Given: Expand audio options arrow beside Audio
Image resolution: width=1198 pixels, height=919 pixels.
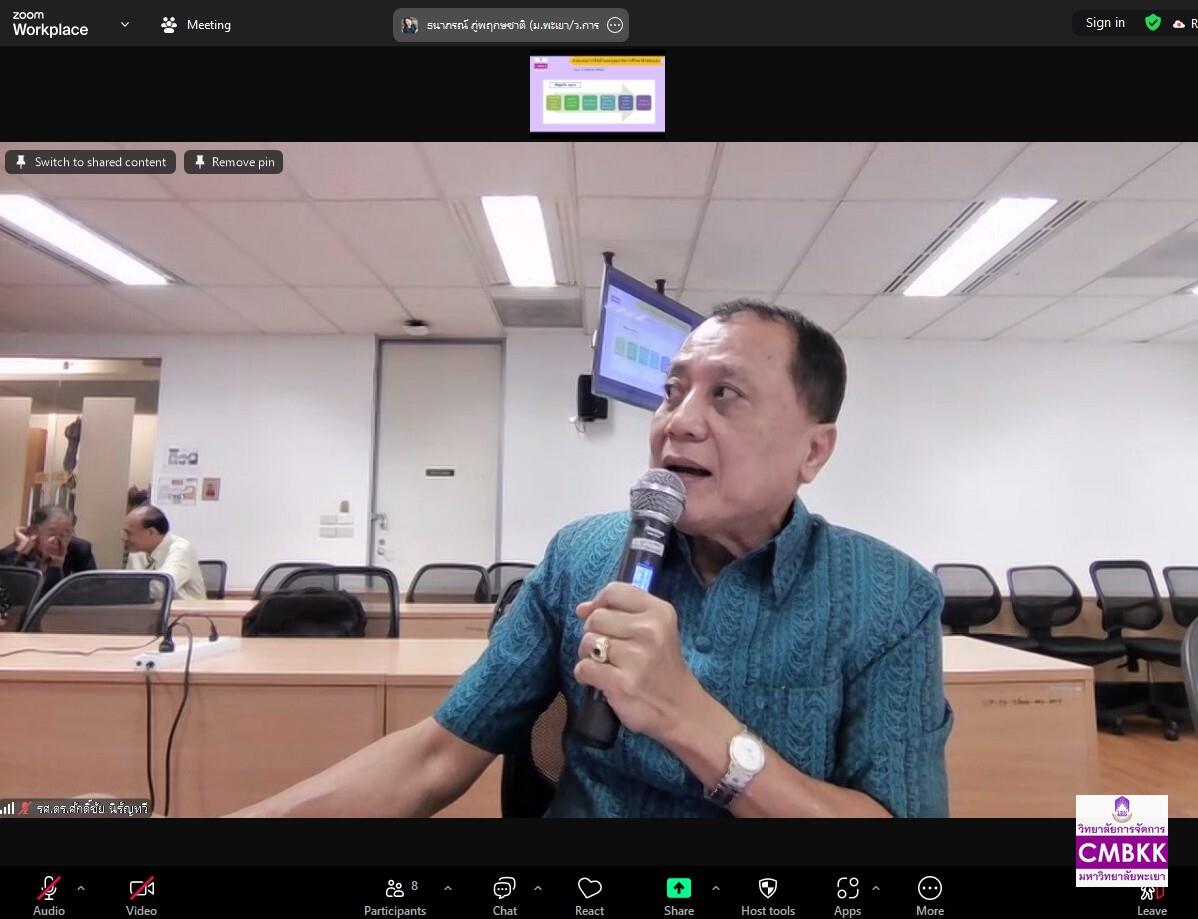Looking at the screenshot, I should 81,888.
